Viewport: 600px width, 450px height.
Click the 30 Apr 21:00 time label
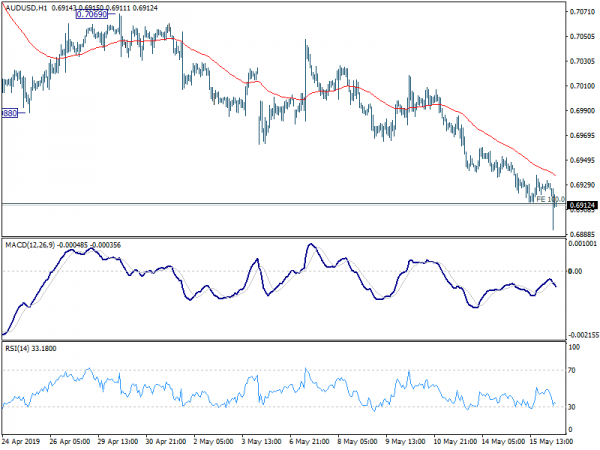pyautogui.click(x=166, y=442)
